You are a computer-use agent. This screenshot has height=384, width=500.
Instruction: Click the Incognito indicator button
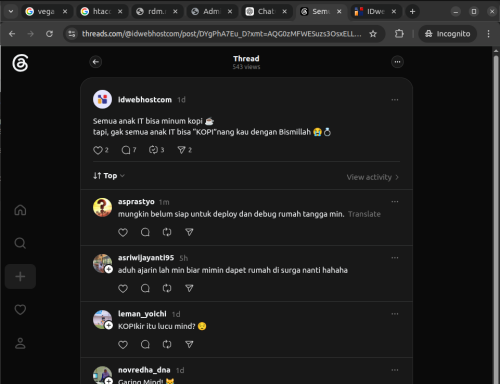448,34
